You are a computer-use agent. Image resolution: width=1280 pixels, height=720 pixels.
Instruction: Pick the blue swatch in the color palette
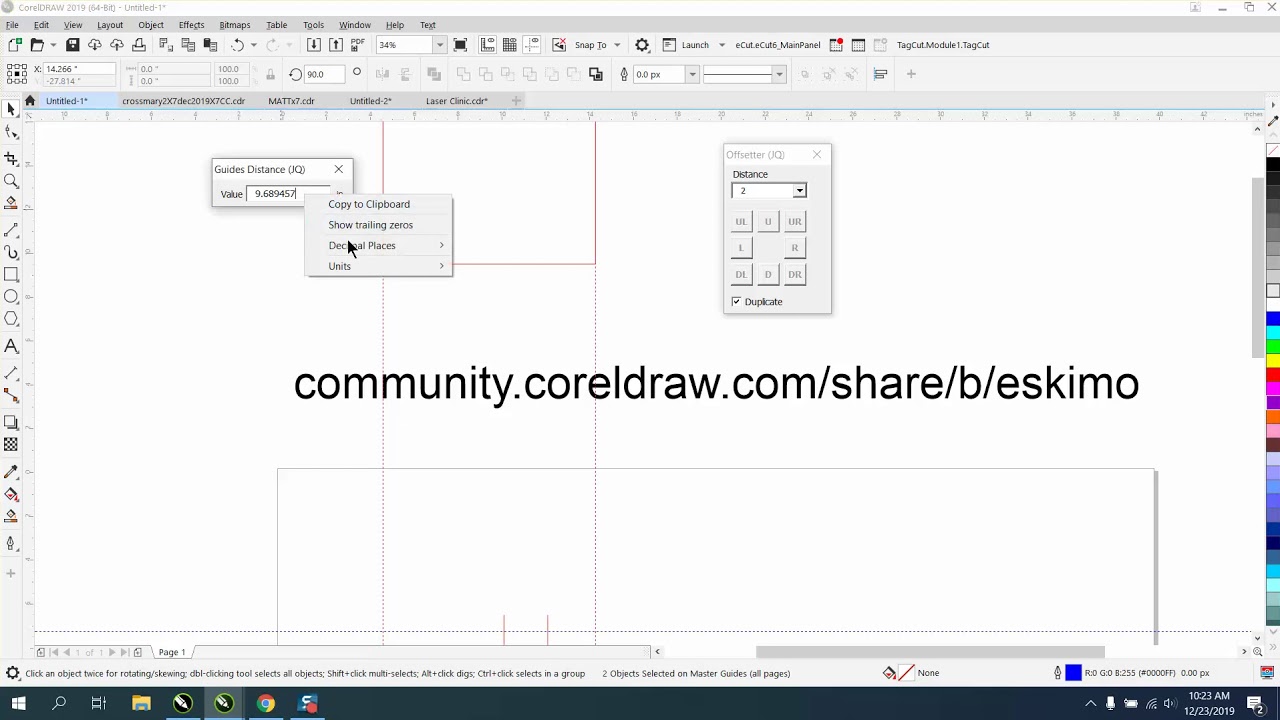pos(1273,319)
